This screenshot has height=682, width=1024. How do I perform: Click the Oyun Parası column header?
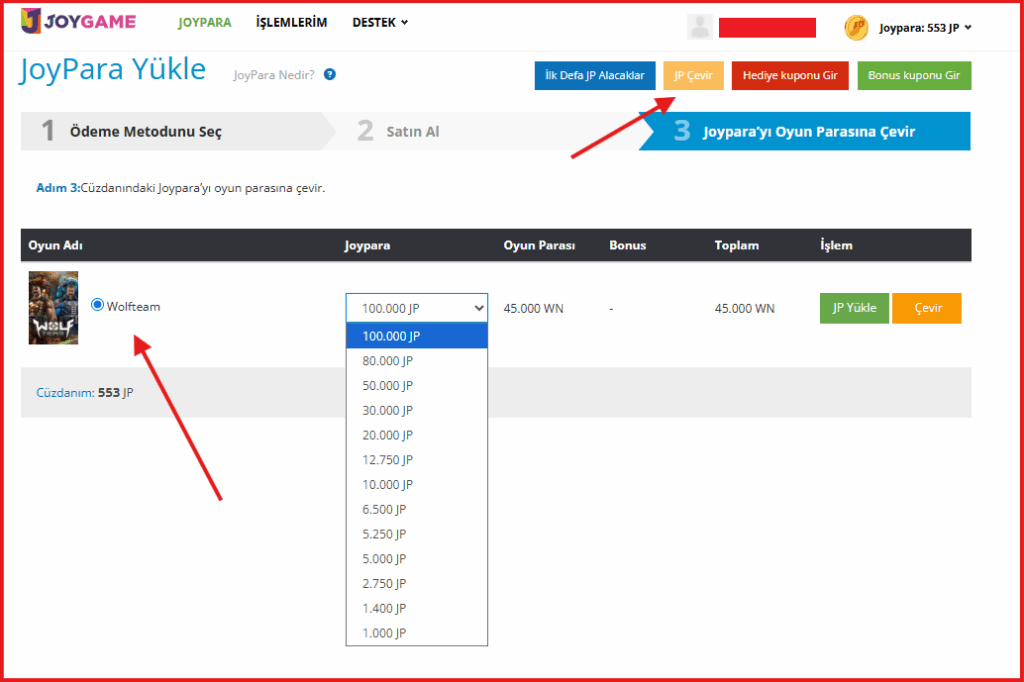[x=539, y=246]
